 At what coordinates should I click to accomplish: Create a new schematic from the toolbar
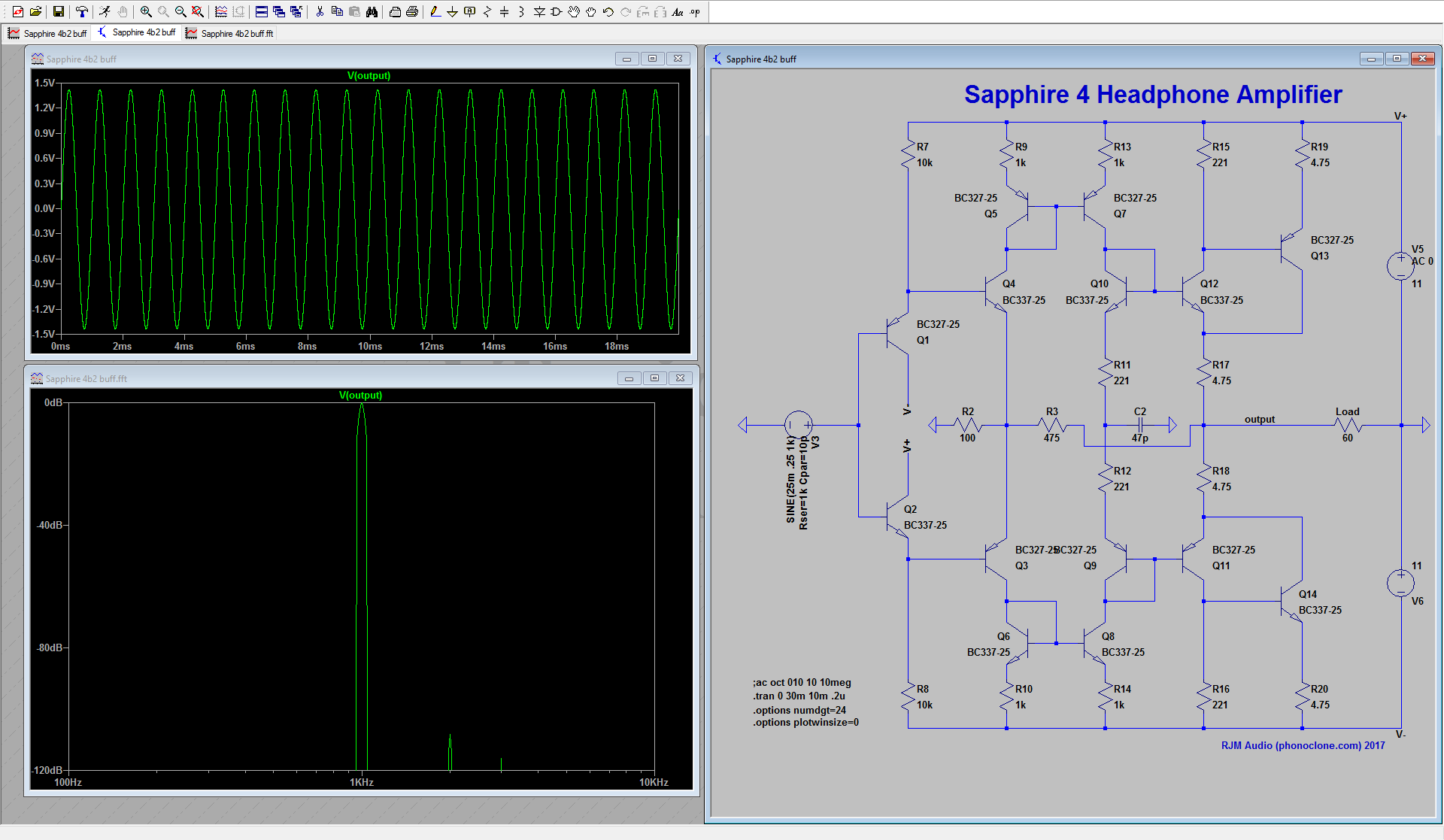pos(18,11)
